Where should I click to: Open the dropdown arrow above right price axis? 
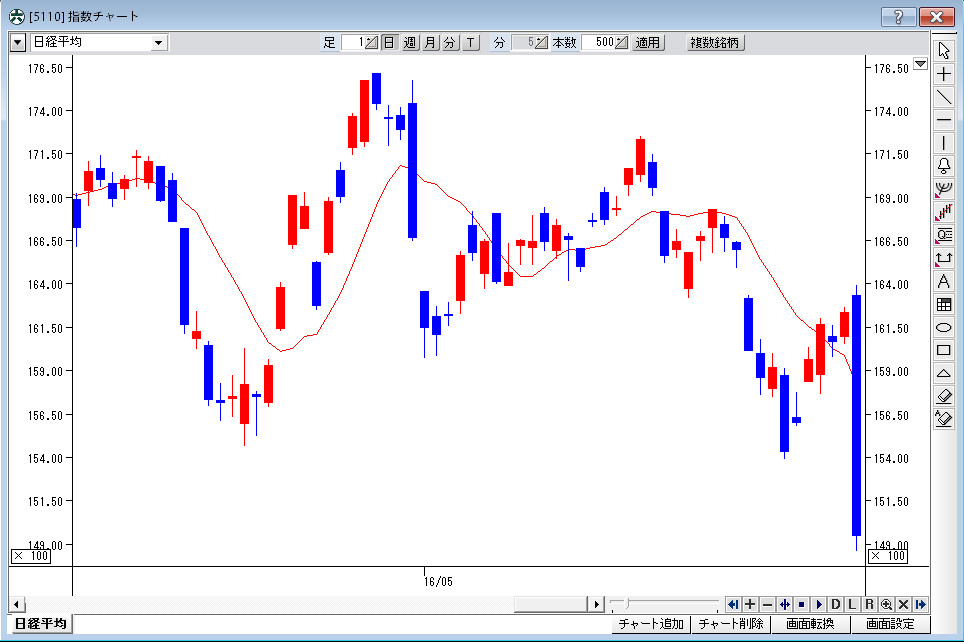(x=920, y=65)
